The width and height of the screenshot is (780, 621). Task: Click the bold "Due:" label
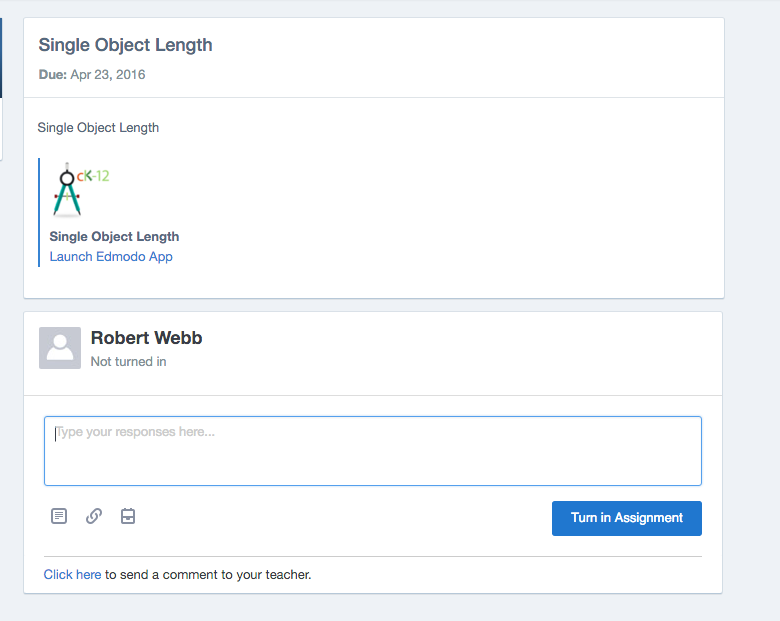(52, 75)
